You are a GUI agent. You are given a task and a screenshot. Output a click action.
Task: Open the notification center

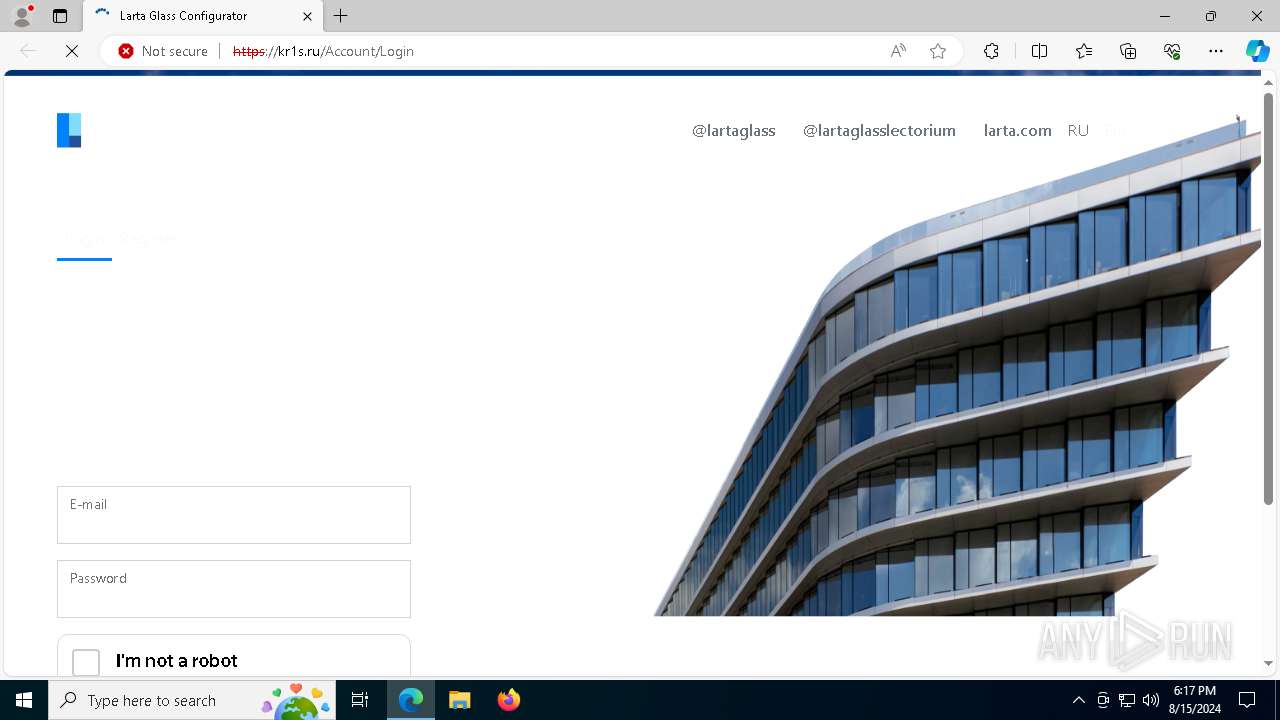pyautogui.click(x=1247, y=700)
